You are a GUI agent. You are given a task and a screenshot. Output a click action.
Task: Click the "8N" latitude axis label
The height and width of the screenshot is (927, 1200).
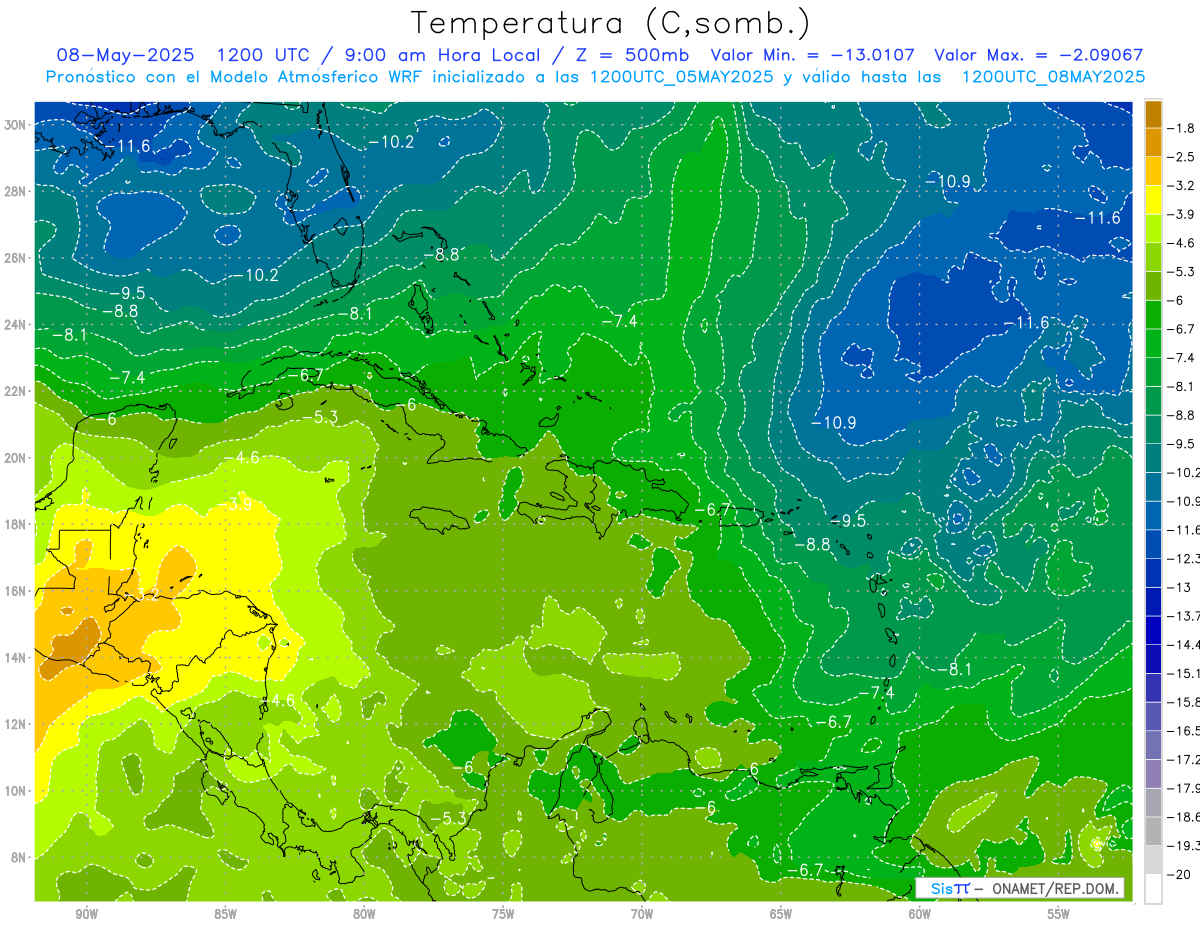tap(19, 857)
